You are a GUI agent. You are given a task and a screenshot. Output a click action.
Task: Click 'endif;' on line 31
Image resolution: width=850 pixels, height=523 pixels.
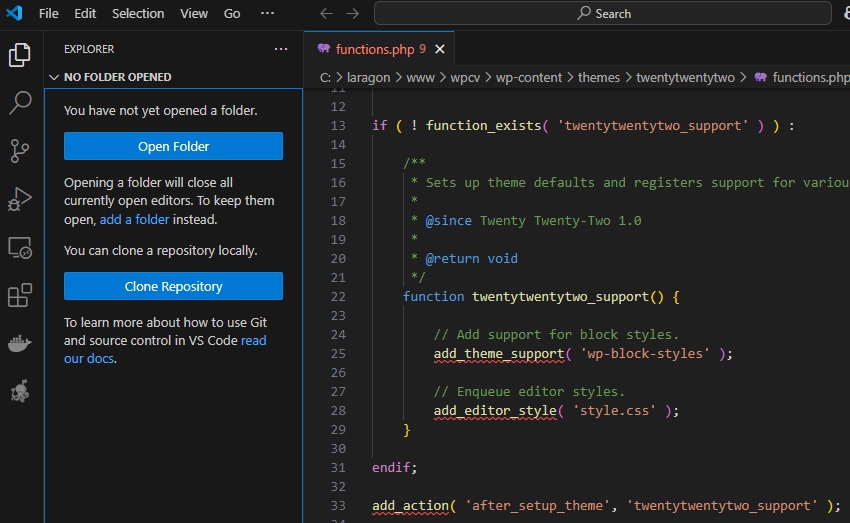[395, 467]
